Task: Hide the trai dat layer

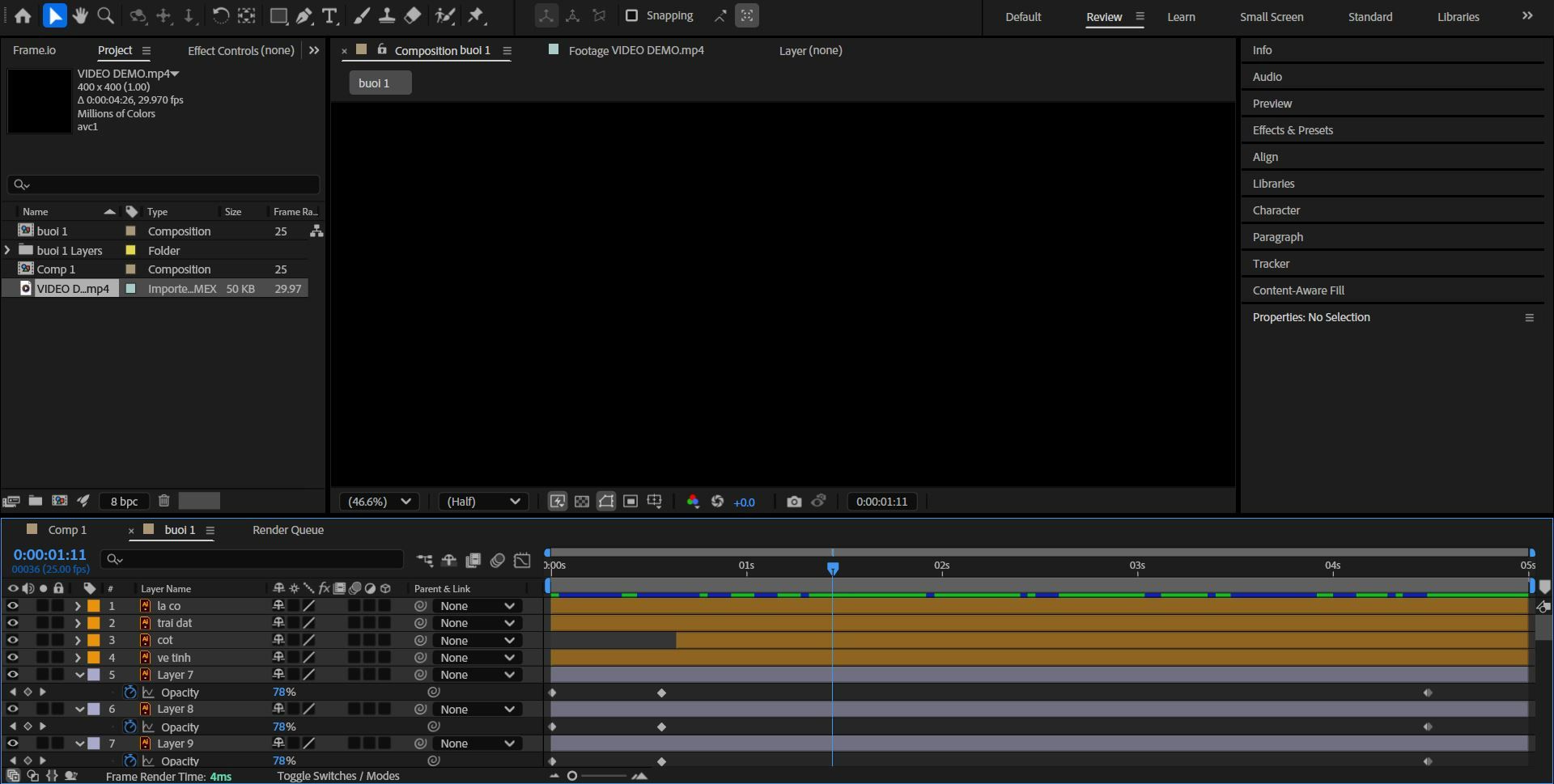Action: pyautogui.click(x=12, y=622)
